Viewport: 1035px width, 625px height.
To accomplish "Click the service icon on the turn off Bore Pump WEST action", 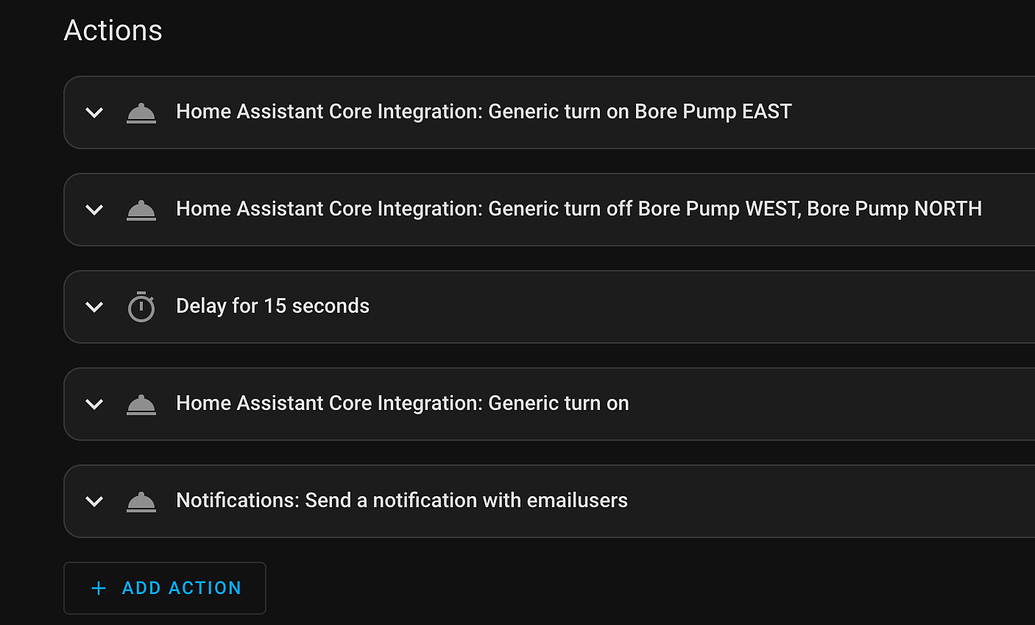I will click(x=141, y=210).
